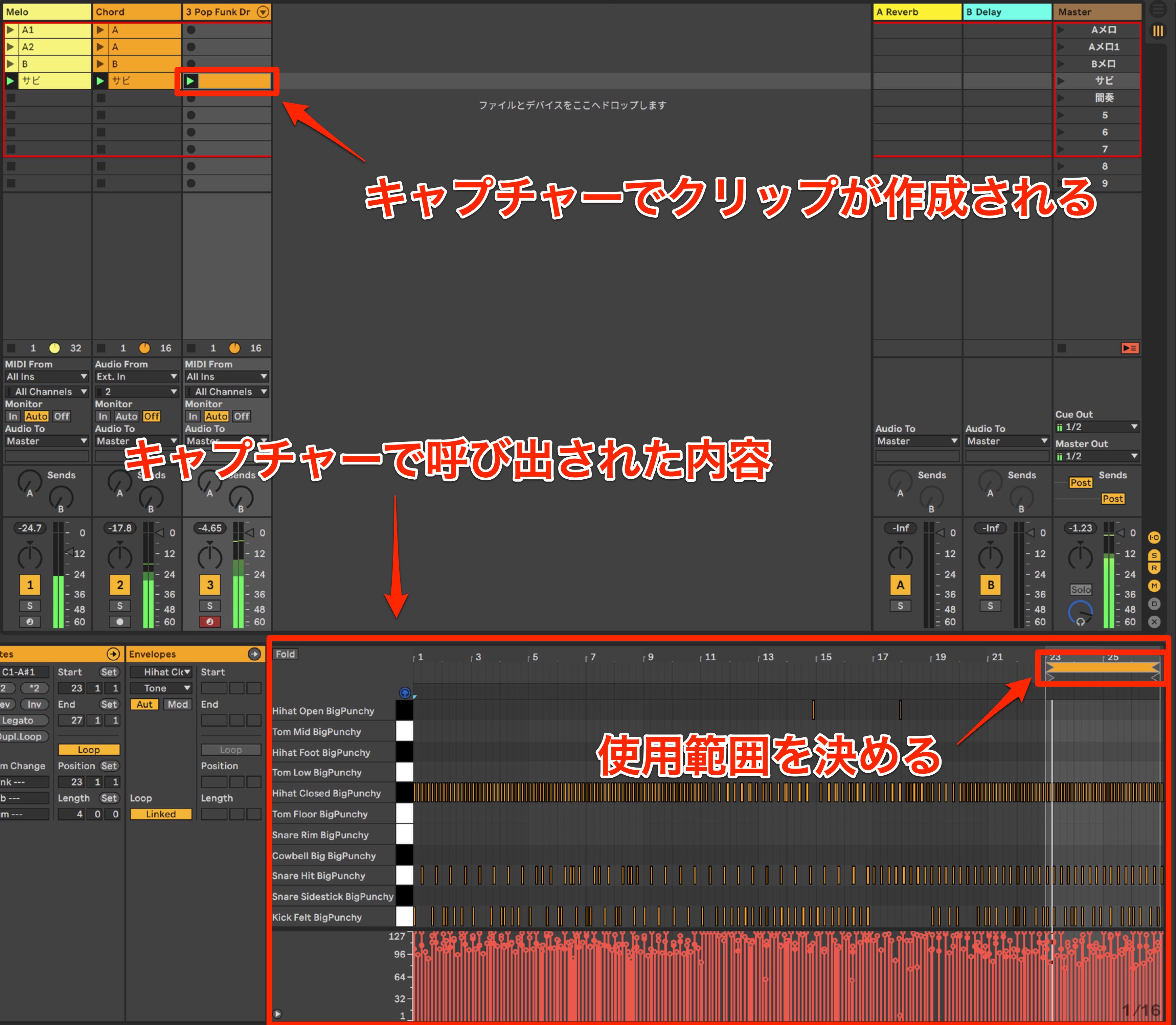
Task: Select the A Reverb track header
Action: point(917,12)
